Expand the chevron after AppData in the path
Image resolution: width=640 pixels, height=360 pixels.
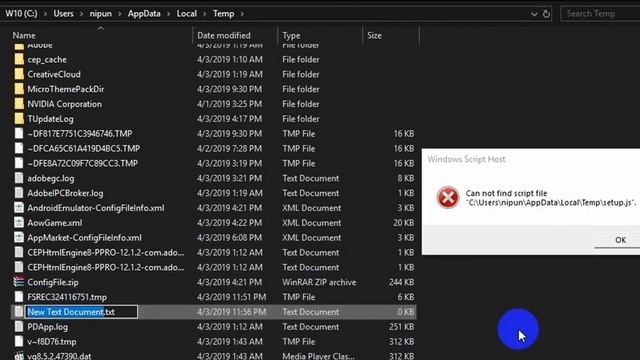tap(169, 14)
